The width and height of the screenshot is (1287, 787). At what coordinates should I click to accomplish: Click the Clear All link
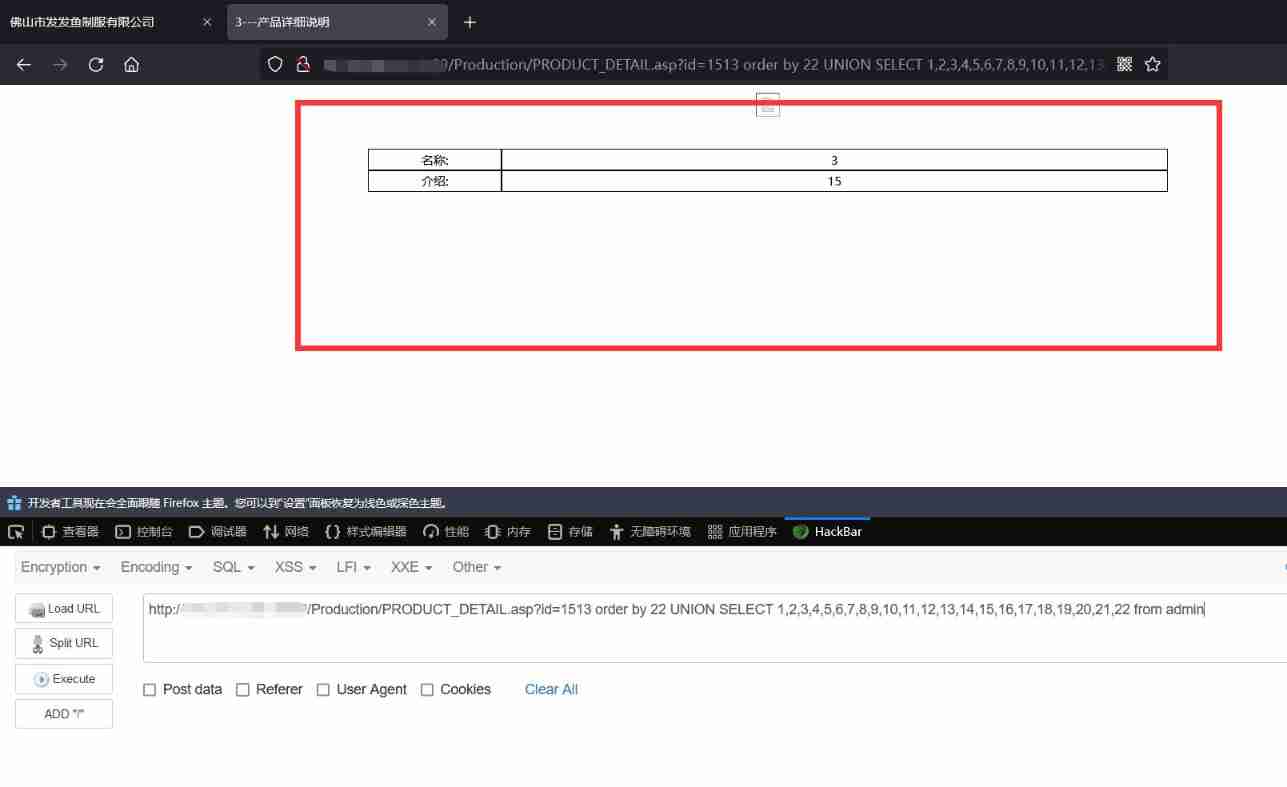click(551, 689)
